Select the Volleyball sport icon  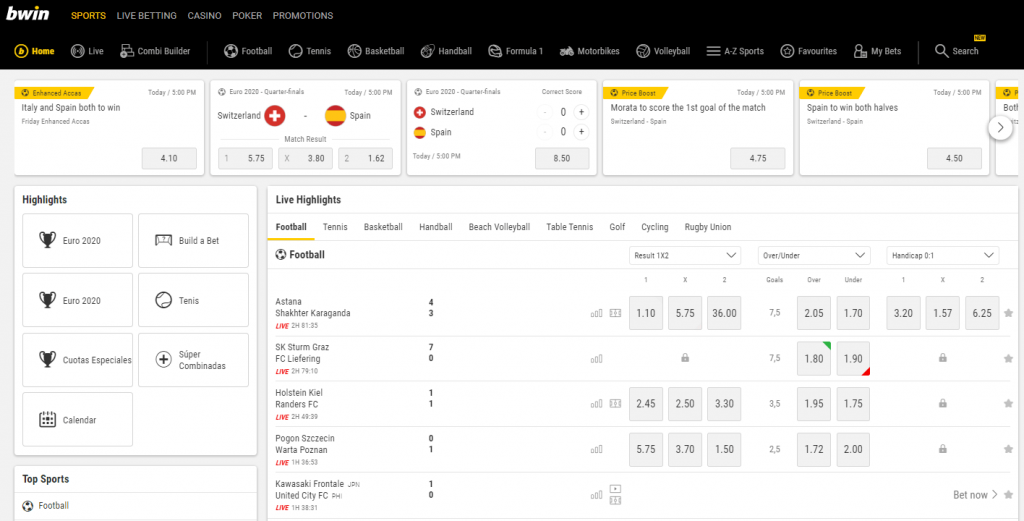coord(643,51)
